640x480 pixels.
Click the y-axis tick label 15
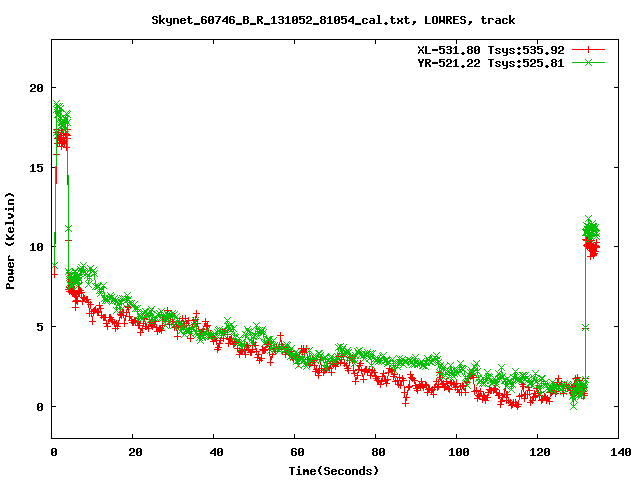[x=36, y=168]
